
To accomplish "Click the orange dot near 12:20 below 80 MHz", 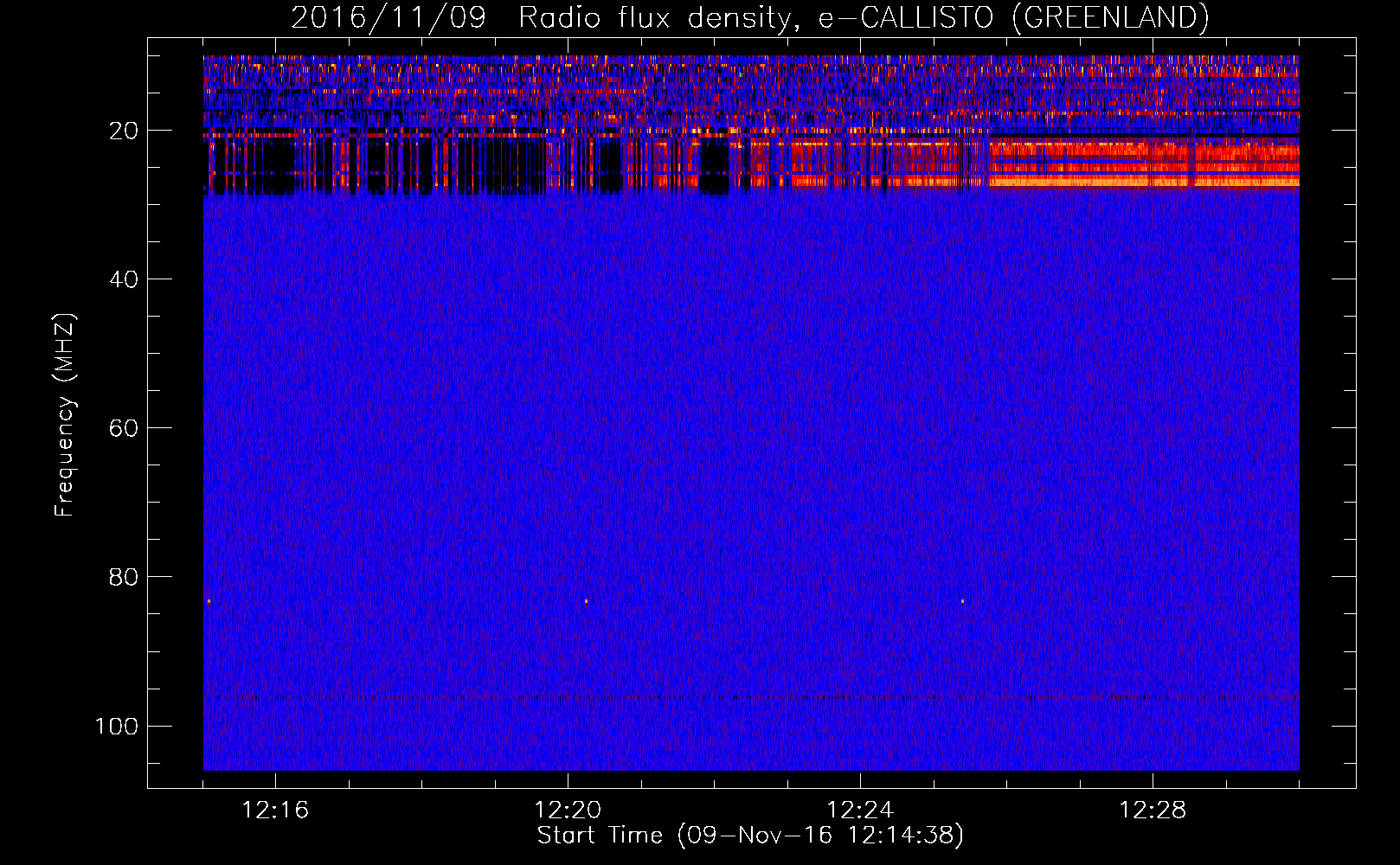I will 586,601.
